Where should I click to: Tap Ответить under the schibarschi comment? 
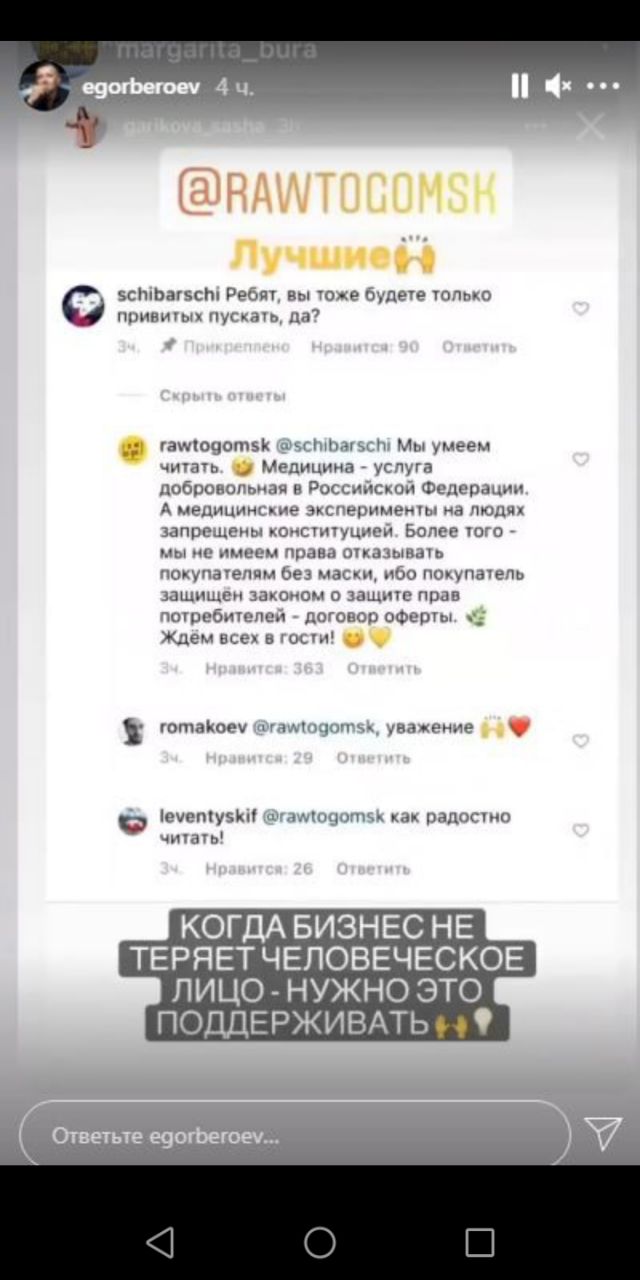(479, 347)
